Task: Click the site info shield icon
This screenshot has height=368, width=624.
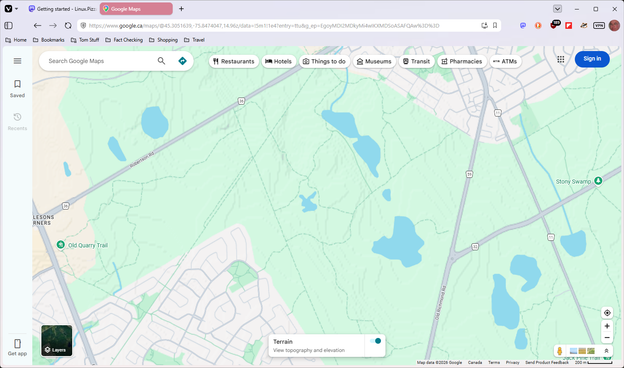Action: 83,25
